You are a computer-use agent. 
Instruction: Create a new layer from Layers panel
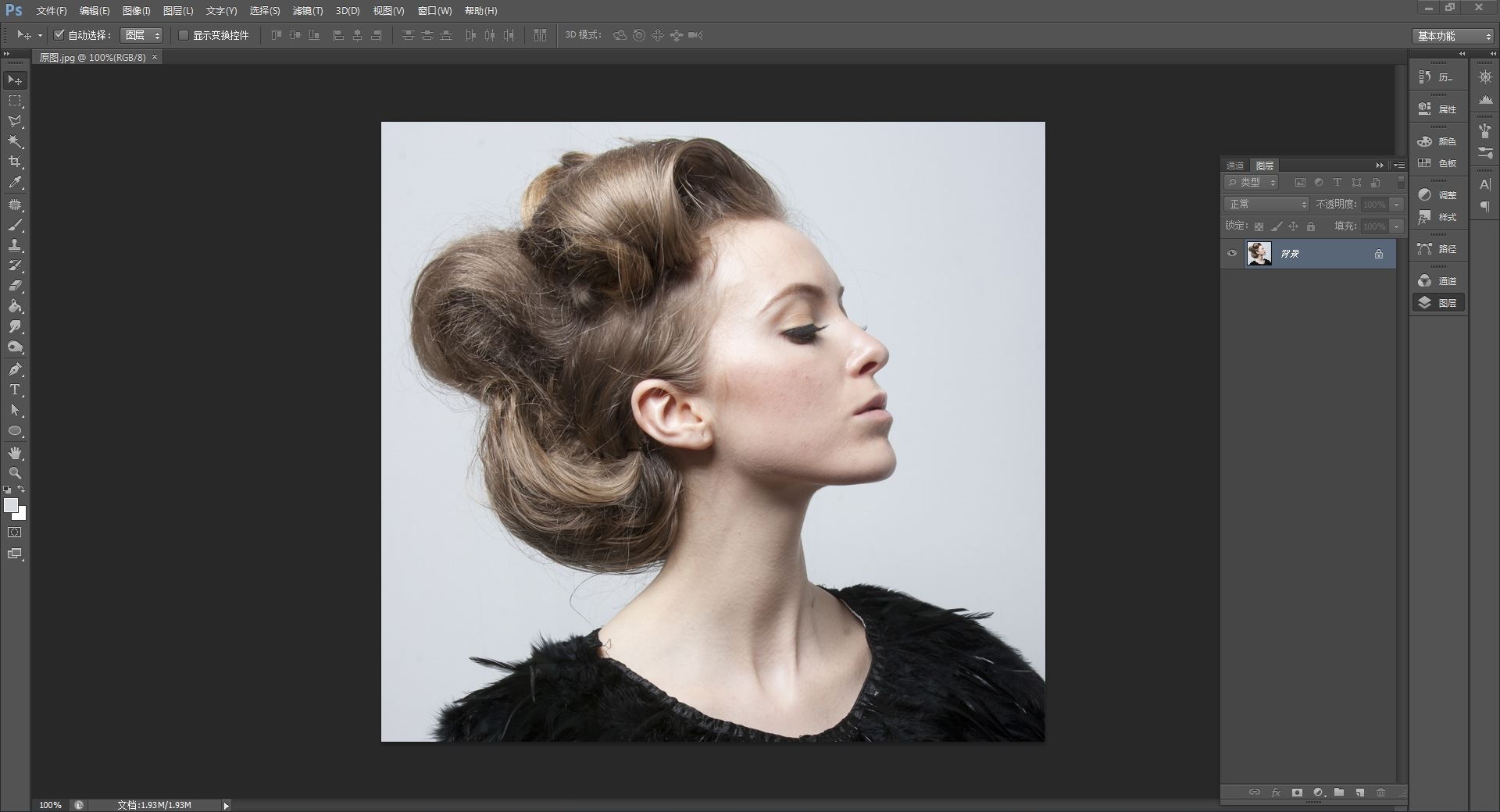(1360, 792)
